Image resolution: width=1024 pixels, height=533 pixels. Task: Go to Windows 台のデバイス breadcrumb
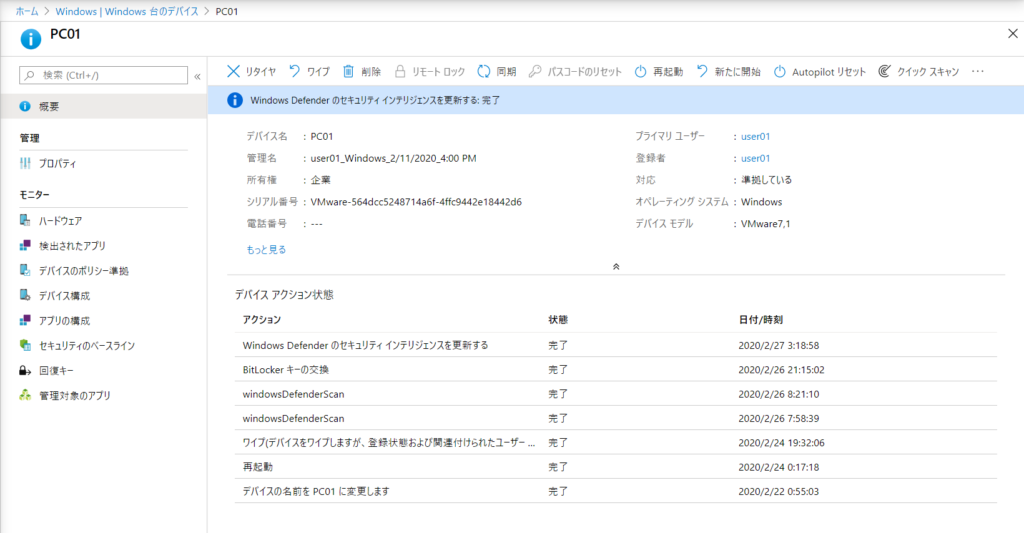pos(127,11)
